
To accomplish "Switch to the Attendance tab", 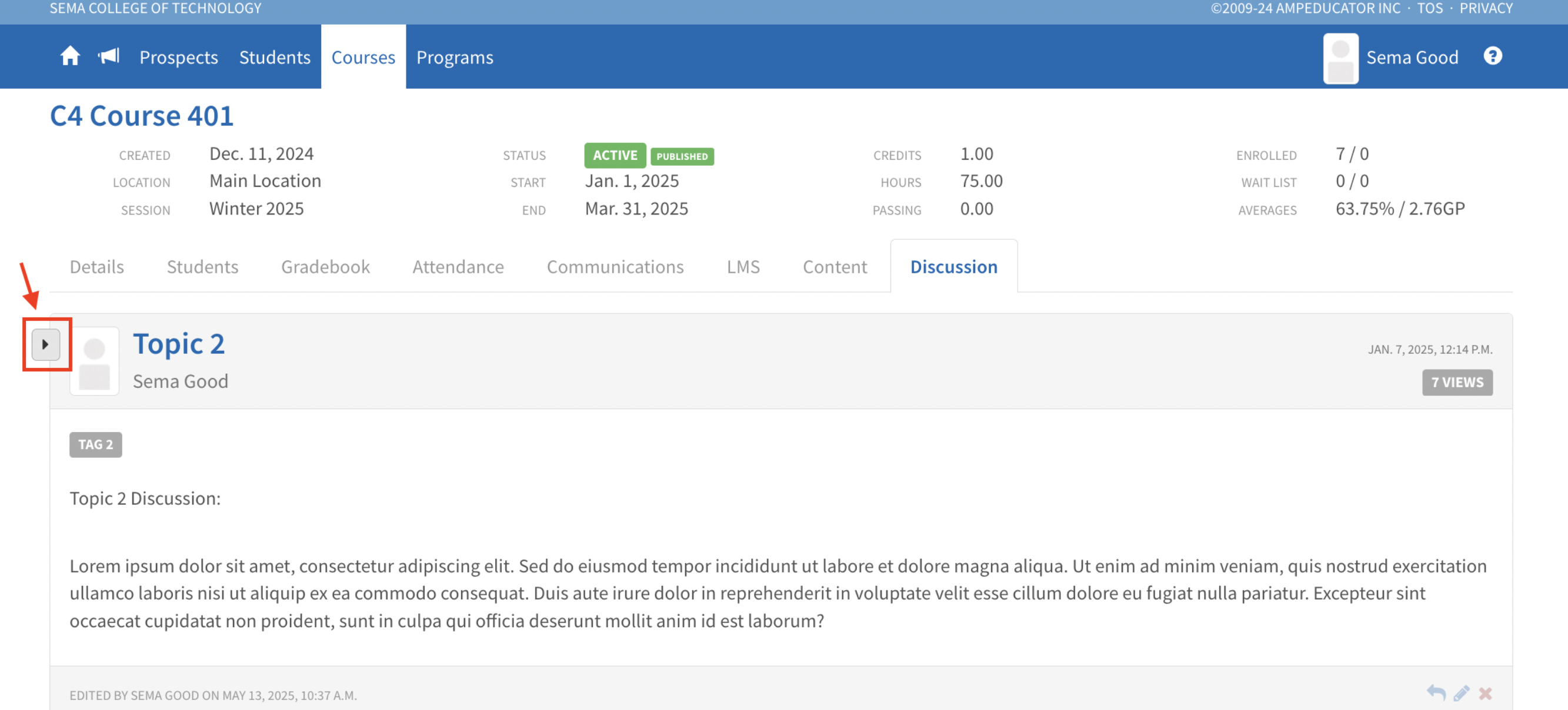I will 458,266.
